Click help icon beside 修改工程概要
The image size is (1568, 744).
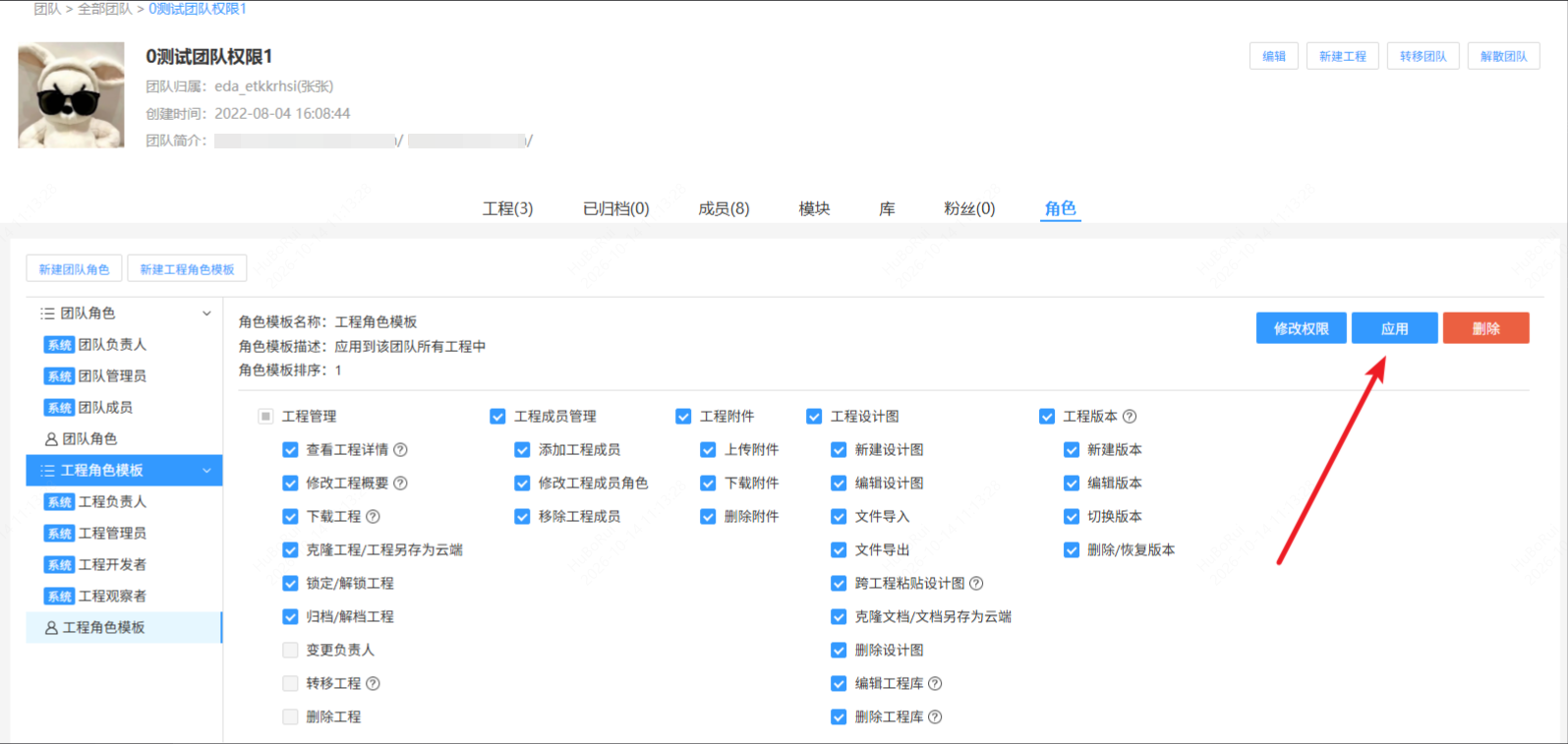pos(400,484)
